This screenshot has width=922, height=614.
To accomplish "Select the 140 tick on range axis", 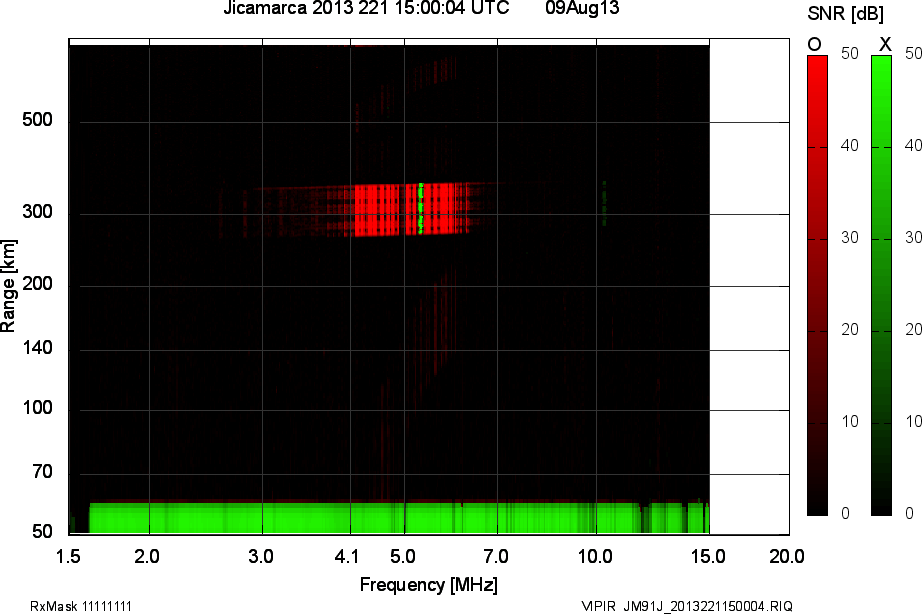I will [x=38, y=350].
